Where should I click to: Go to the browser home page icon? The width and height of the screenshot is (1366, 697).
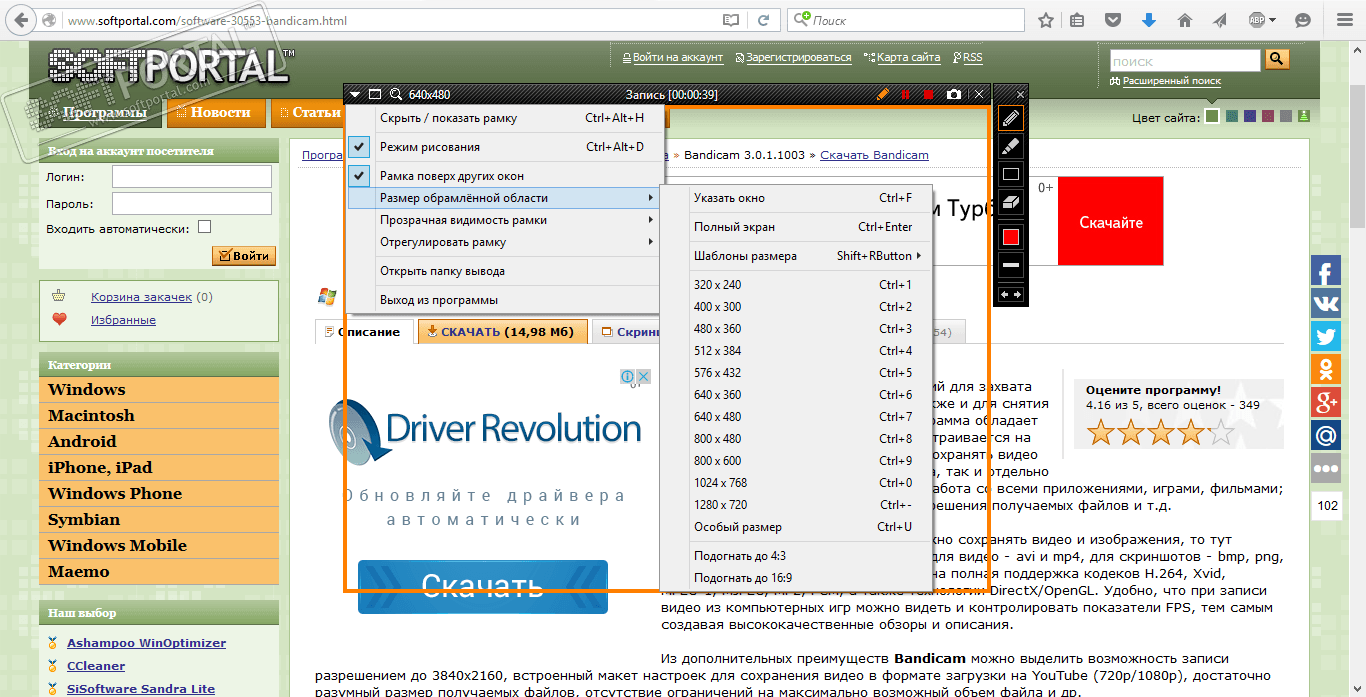point(1185,20)
